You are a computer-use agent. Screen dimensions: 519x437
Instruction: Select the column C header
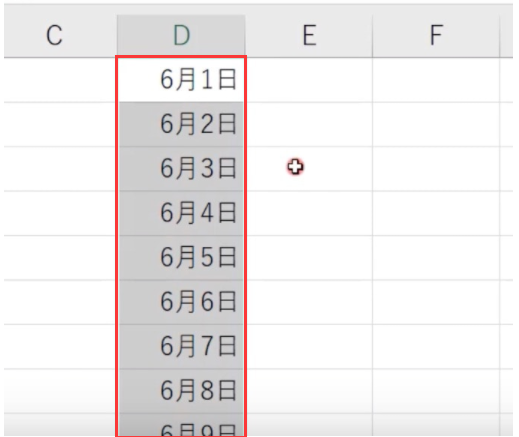coord(60,35)
